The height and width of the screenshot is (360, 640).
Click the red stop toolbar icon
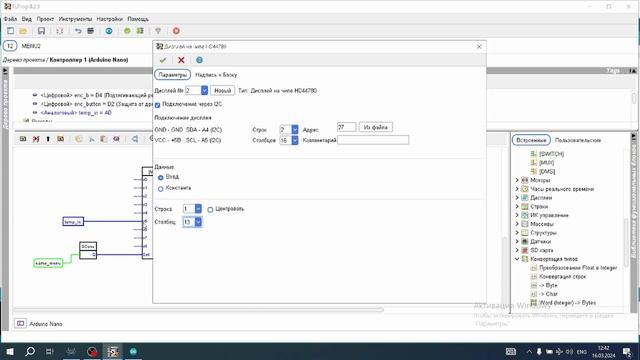(x=176, y=31)
